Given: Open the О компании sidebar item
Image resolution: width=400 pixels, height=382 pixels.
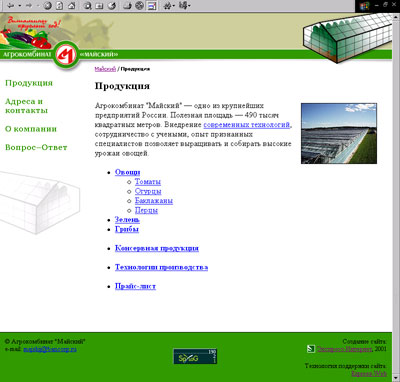Looking at the screenshot, I should 31,129.
